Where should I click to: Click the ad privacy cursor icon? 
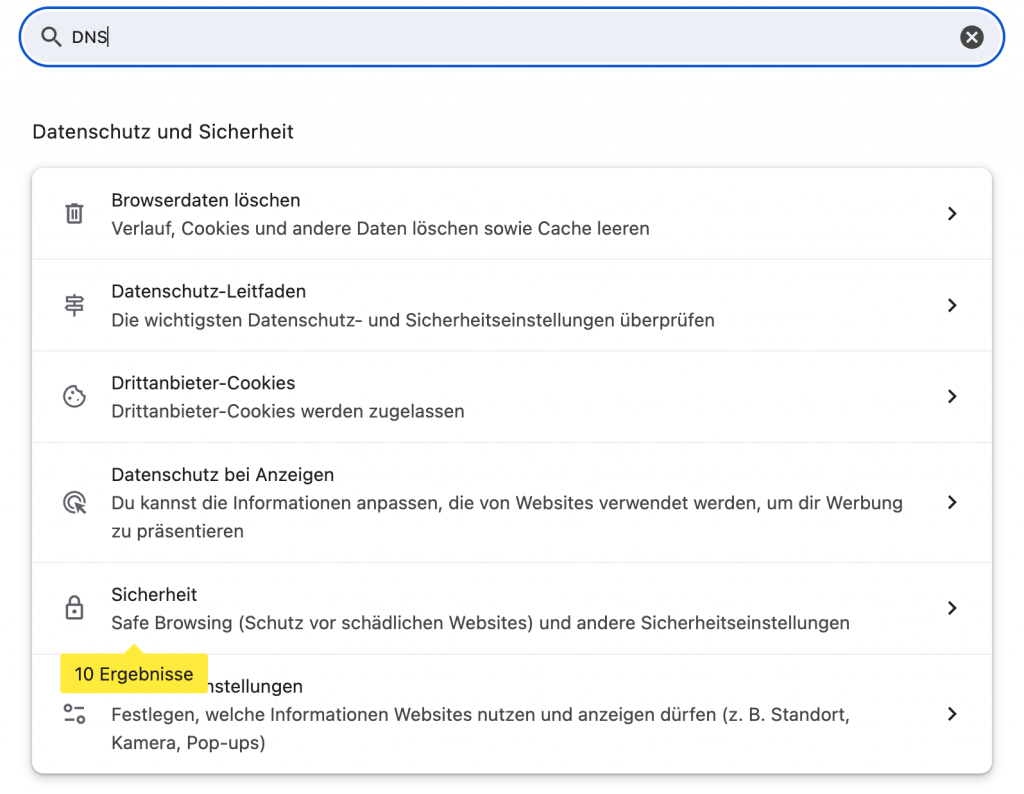click(75, 502)
